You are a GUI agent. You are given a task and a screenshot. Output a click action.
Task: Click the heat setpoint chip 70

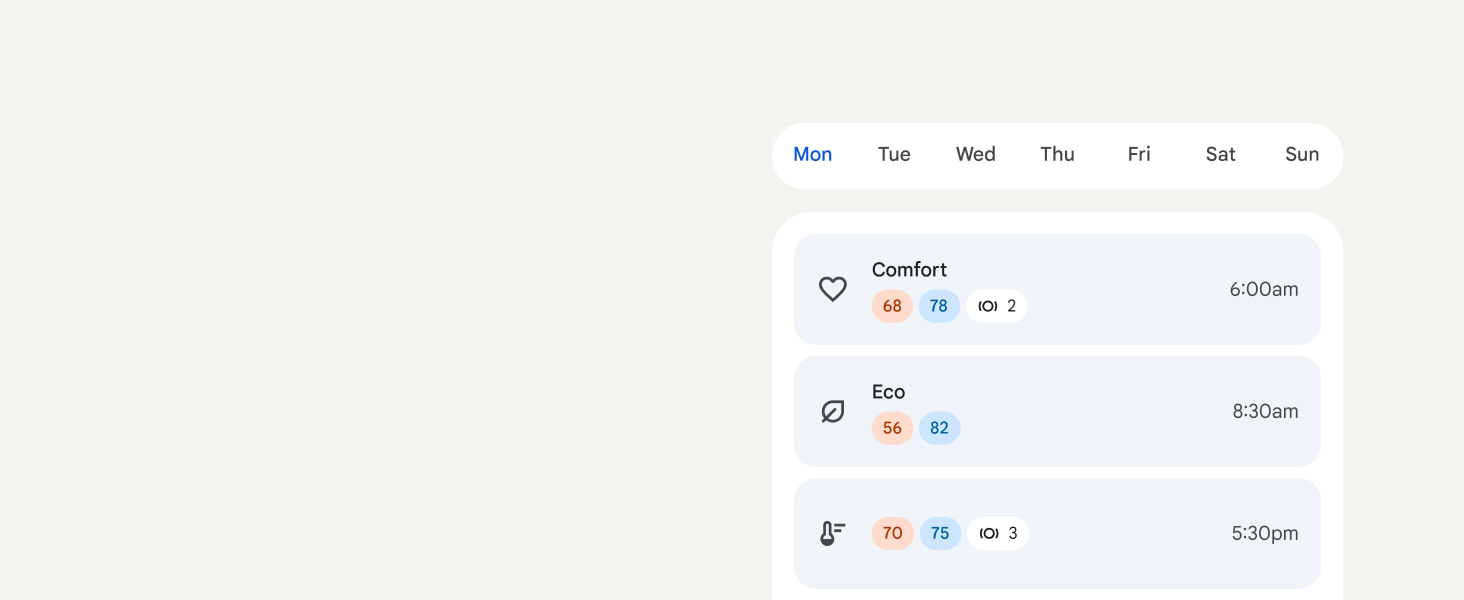coord(892,533)
